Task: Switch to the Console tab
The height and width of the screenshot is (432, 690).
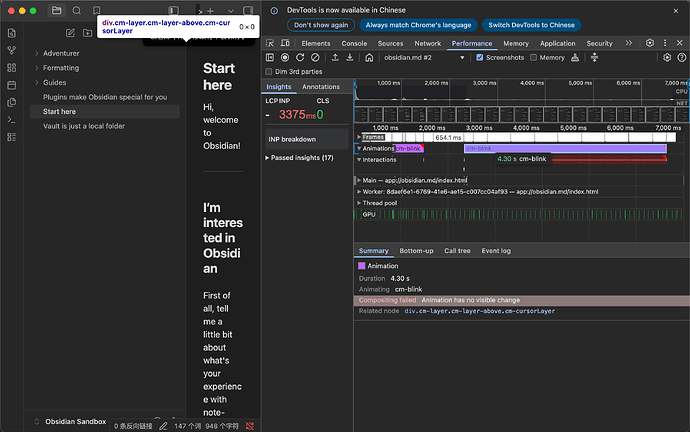Action: tap(354, 44)
